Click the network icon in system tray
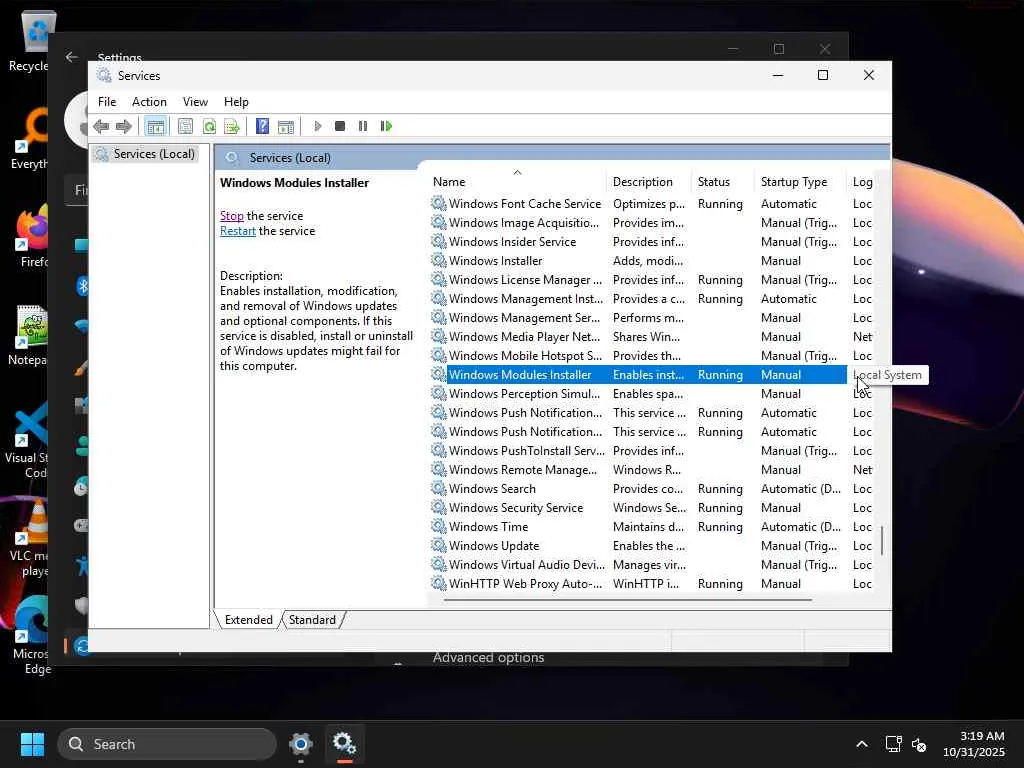The width and height of the screenshot is (1024, 768). [893, 744]
